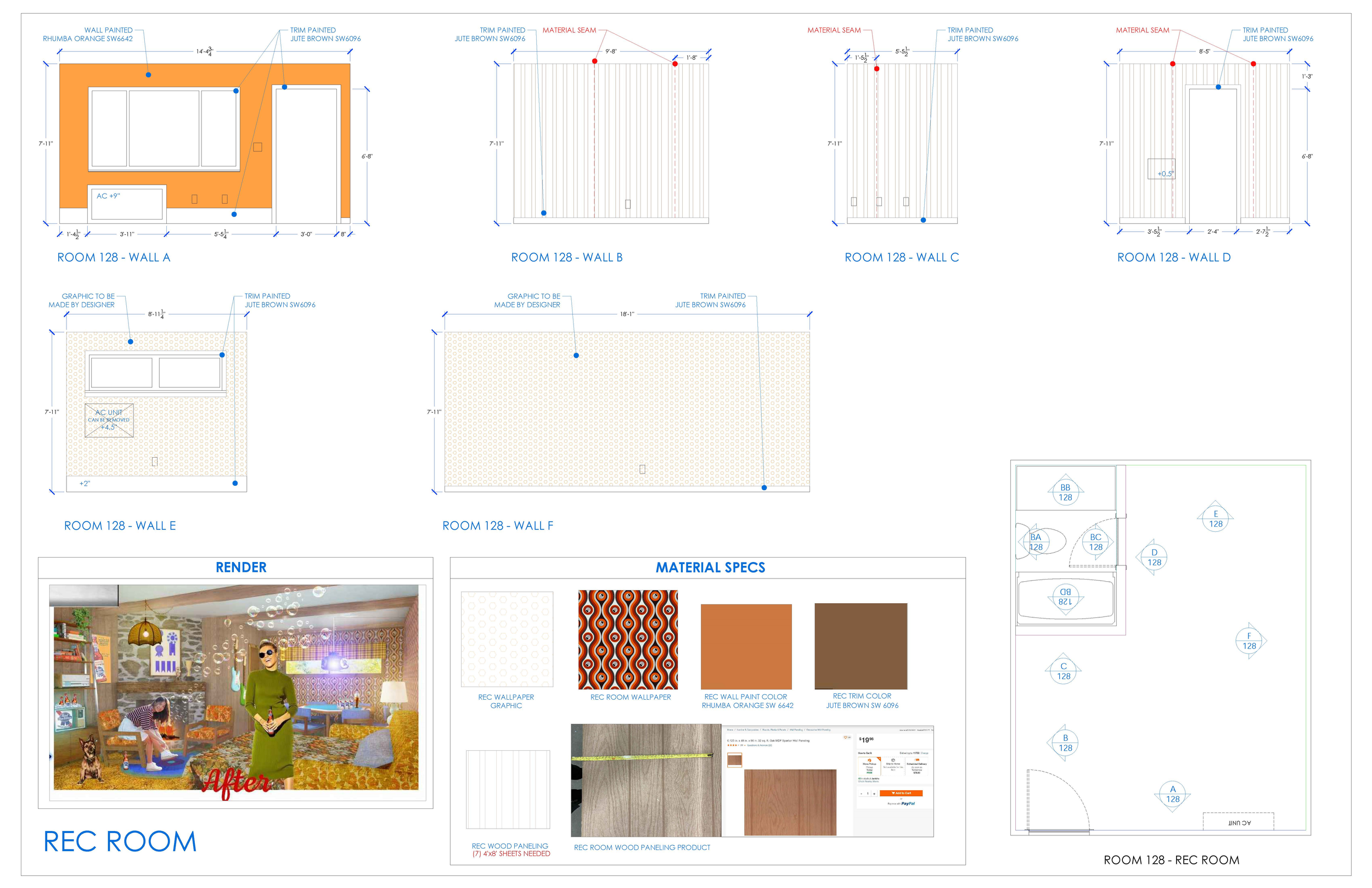Click the MATERIAL SEAM label above Wall C

pos(834,30)
